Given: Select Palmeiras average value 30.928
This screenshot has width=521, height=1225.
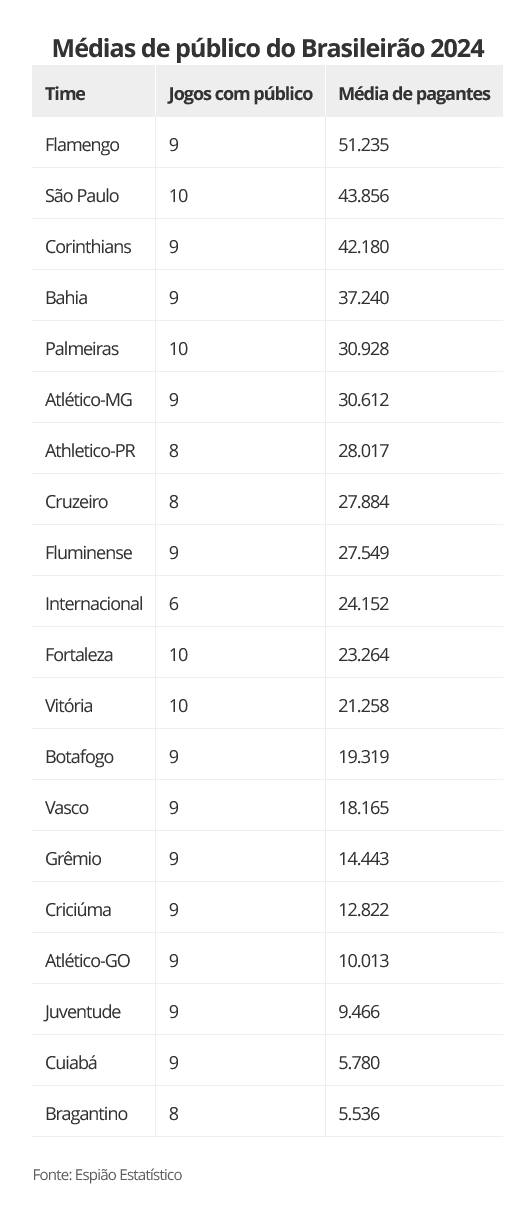Looking at the screenshot, I should pos(364,349).
